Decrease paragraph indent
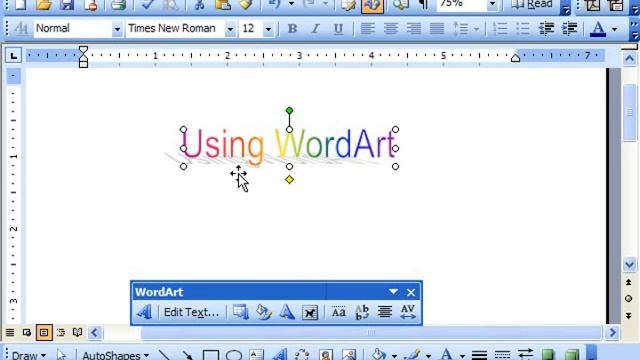Image resolution: width=640 pixels, height=360 pixels. 546,29
